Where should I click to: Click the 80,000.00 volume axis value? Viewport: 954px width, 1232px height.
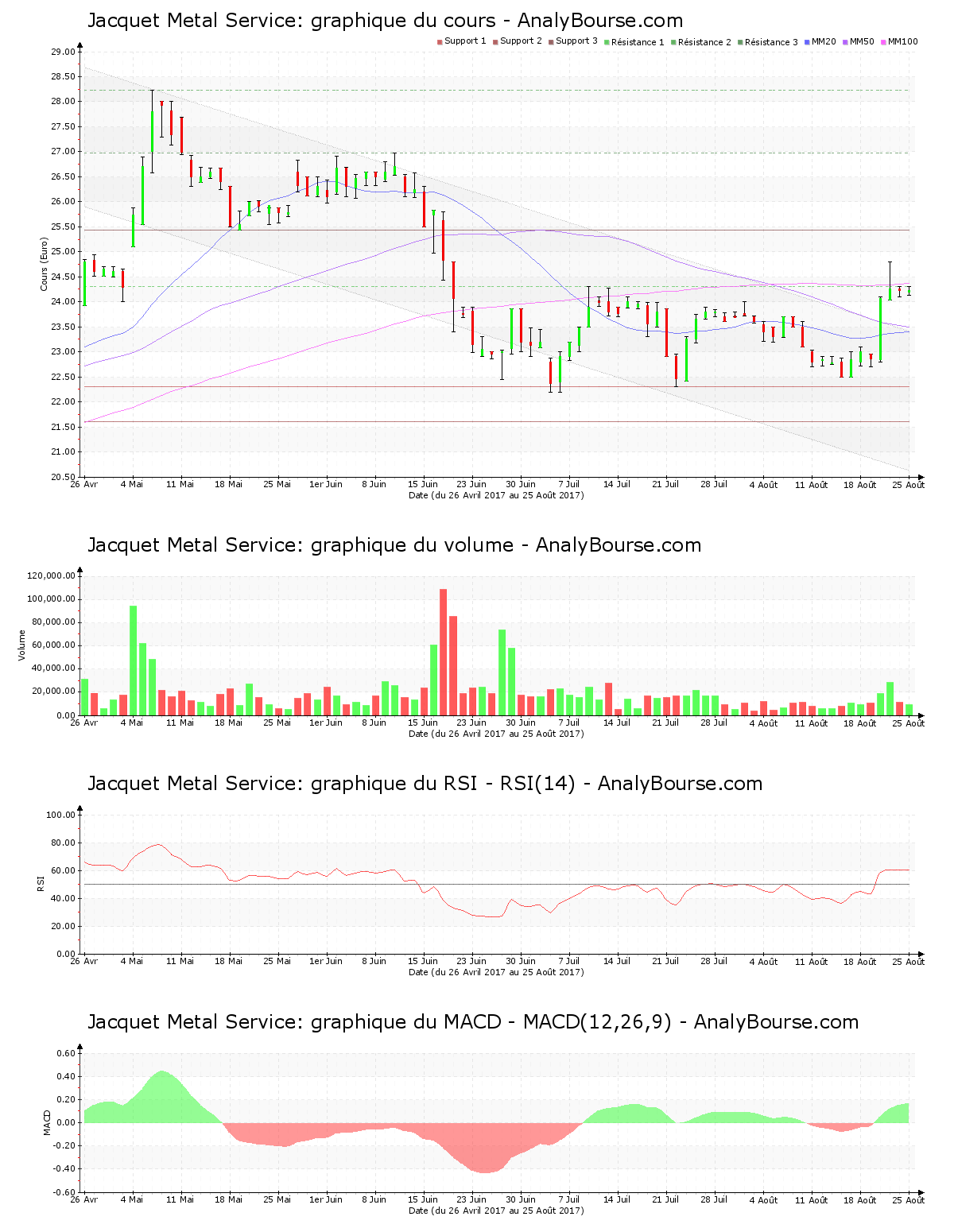(x=54, y=622)
